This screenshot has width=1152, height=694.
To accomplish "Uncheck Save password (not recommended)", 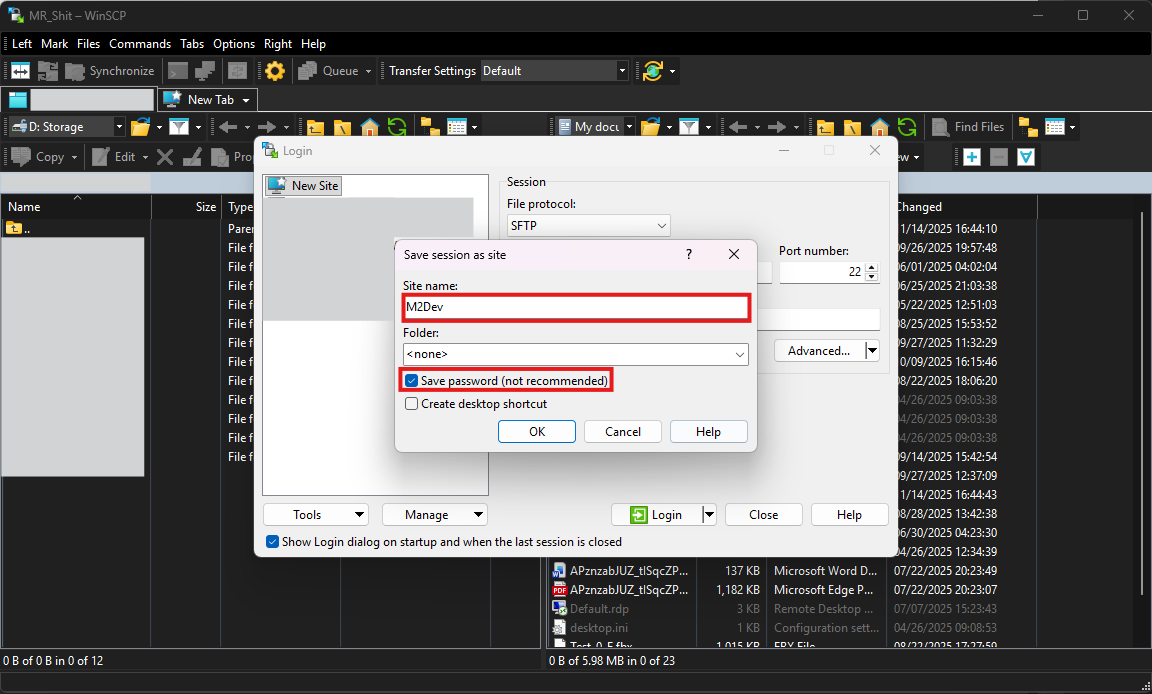I will (x=411, y=381).
